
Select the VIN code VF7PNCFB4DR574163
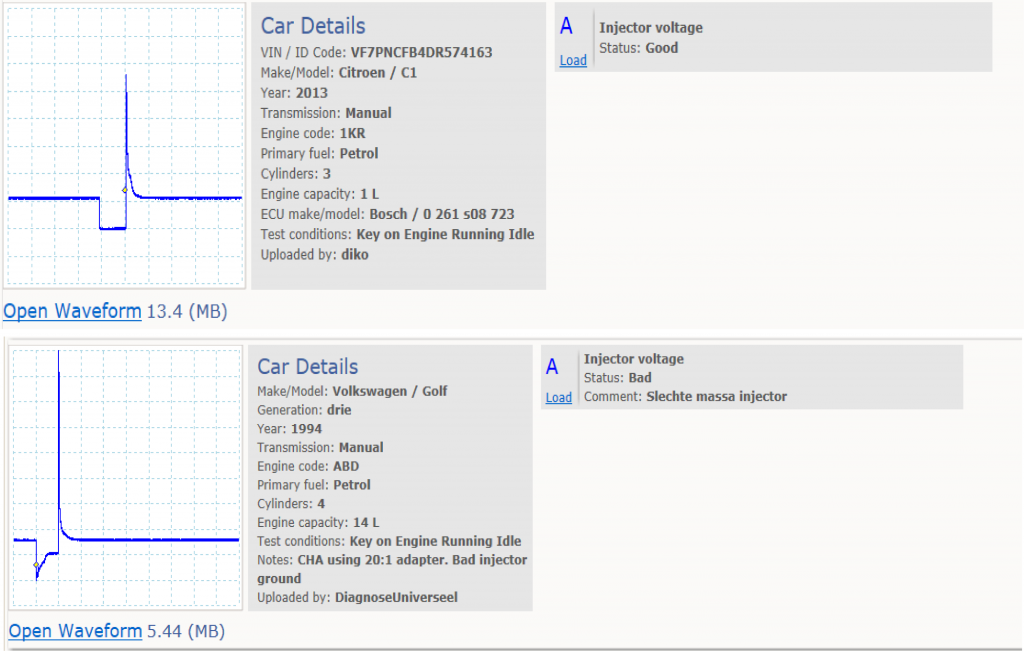421,52
